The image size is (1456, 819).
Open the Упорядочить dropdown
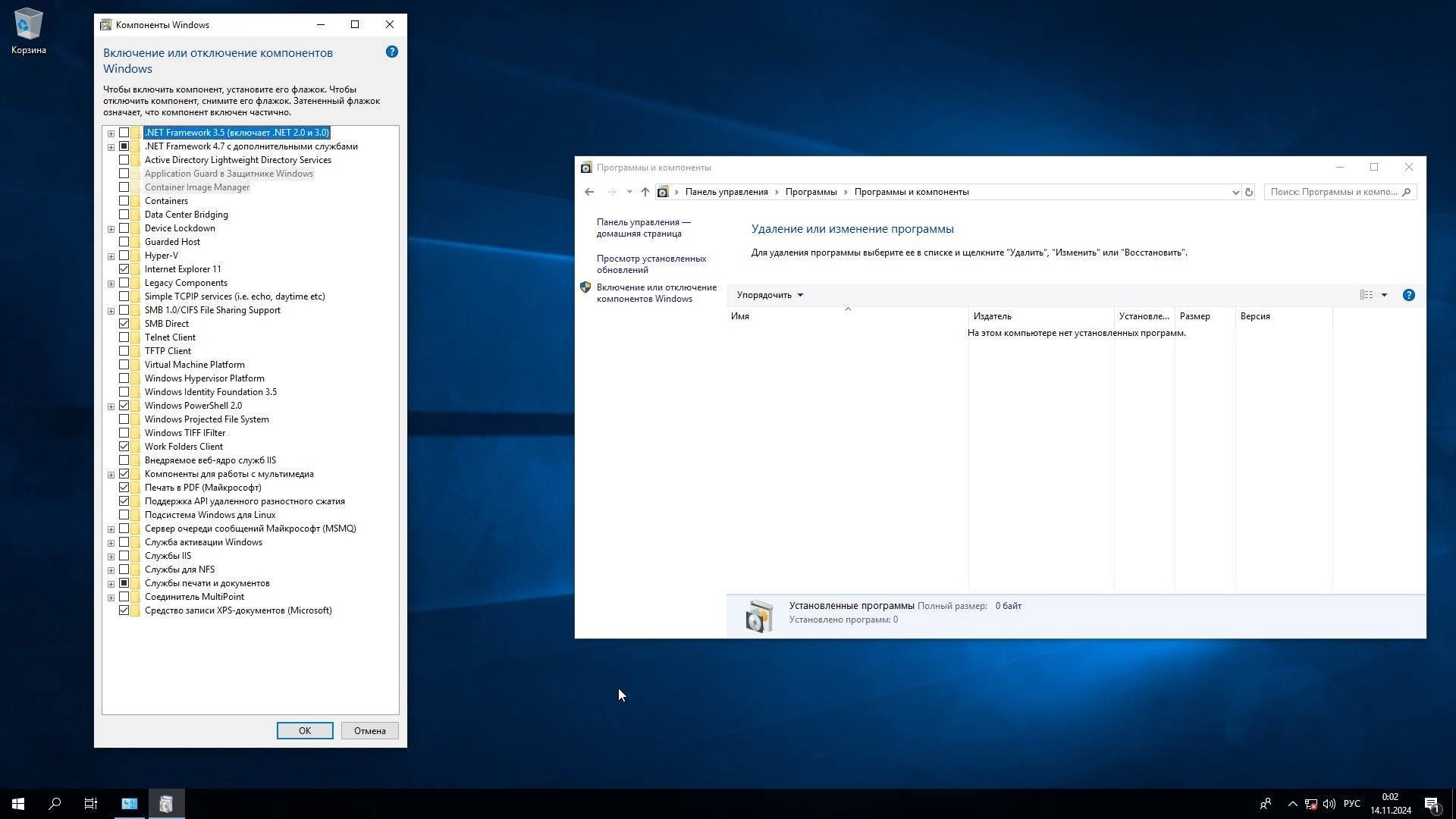click(770, 295)
